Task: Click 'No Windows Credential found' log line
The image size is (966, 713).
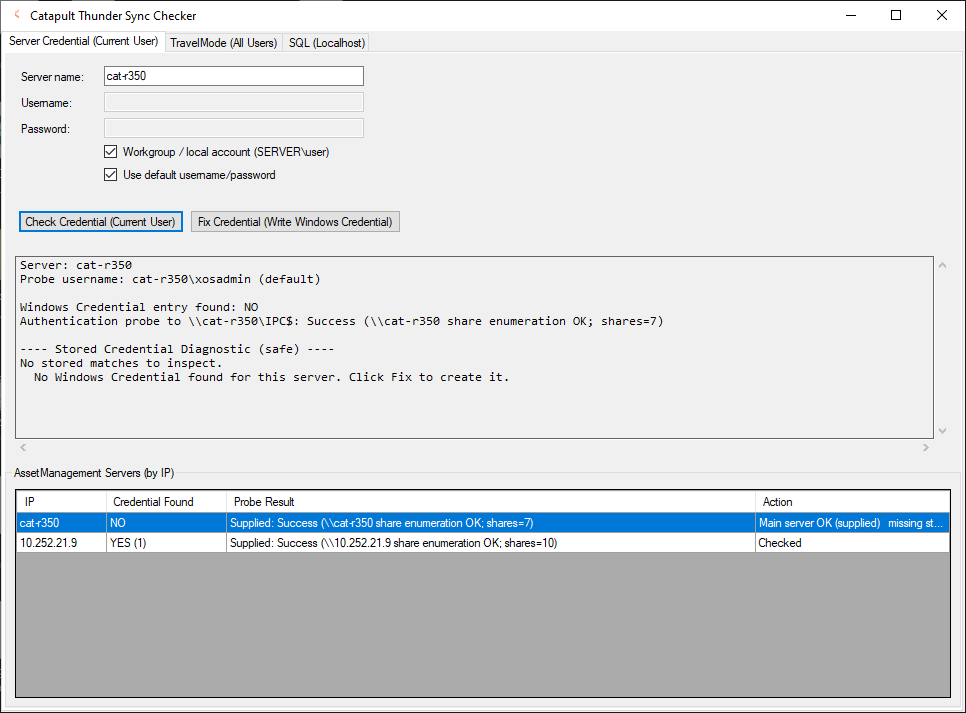Action: coord(272,377)
